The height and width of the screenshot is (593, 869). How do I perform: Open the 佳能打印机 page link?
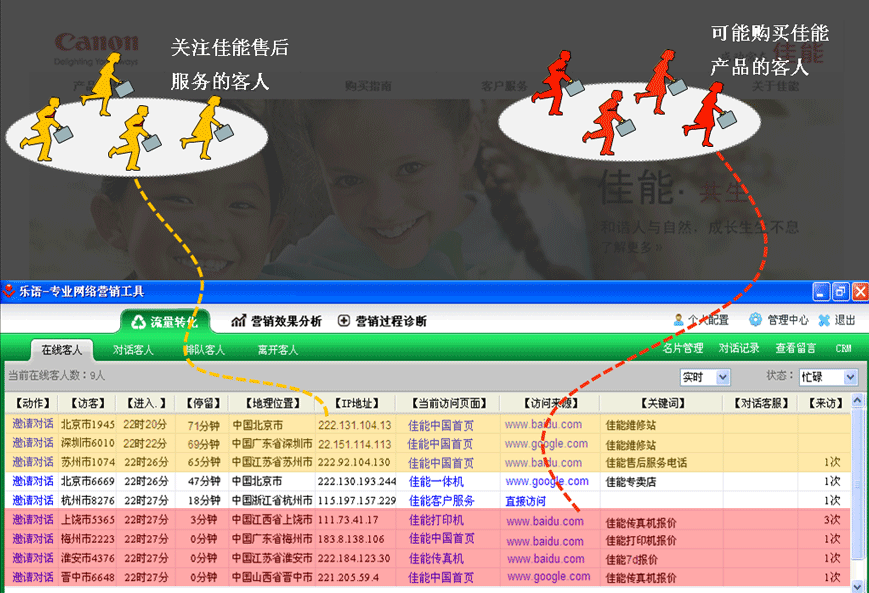point(436,520)
